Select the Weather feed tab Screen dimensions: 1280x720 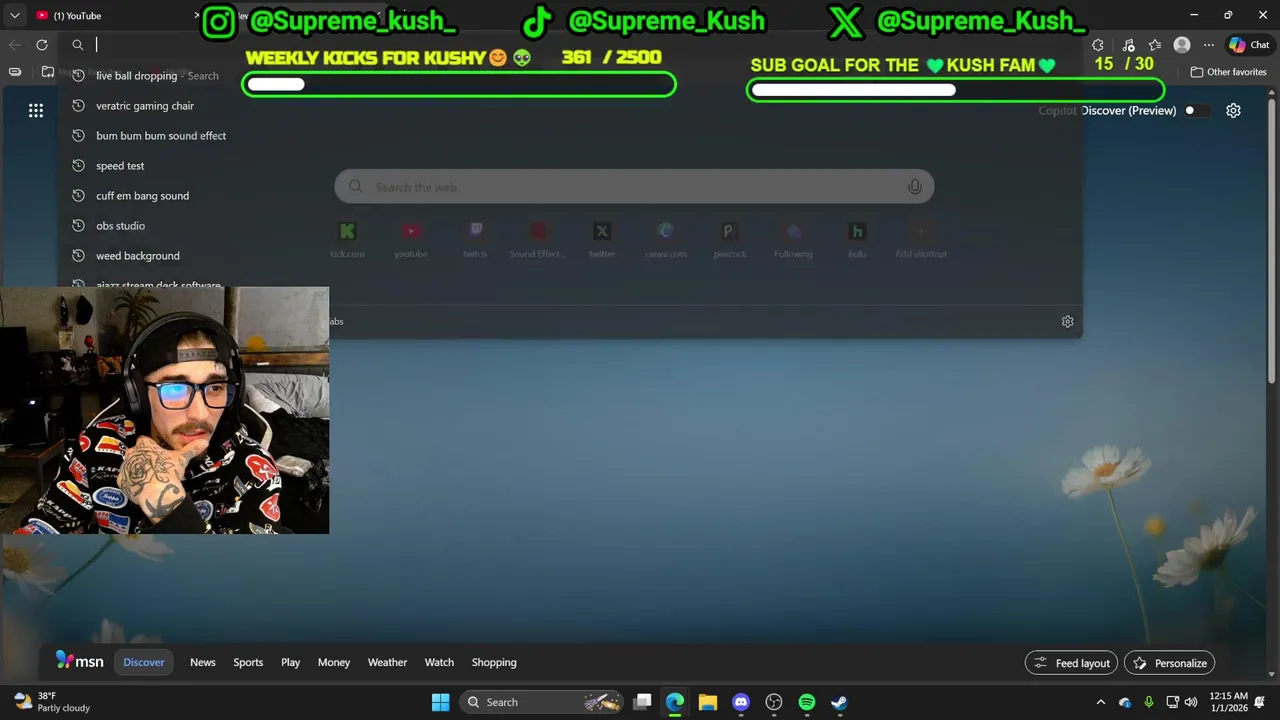point(387,662)
